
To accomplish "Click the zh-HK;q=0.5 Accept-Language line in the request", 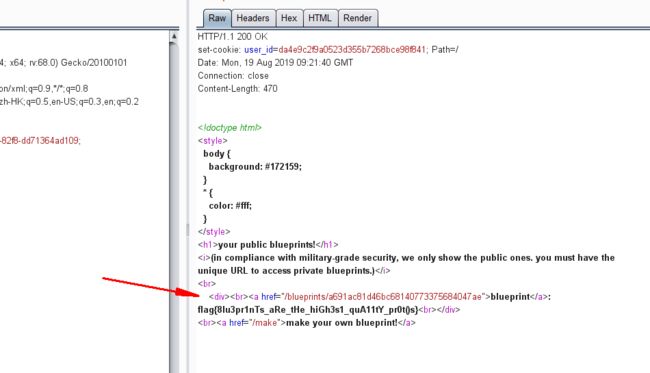I will point(69,102).
